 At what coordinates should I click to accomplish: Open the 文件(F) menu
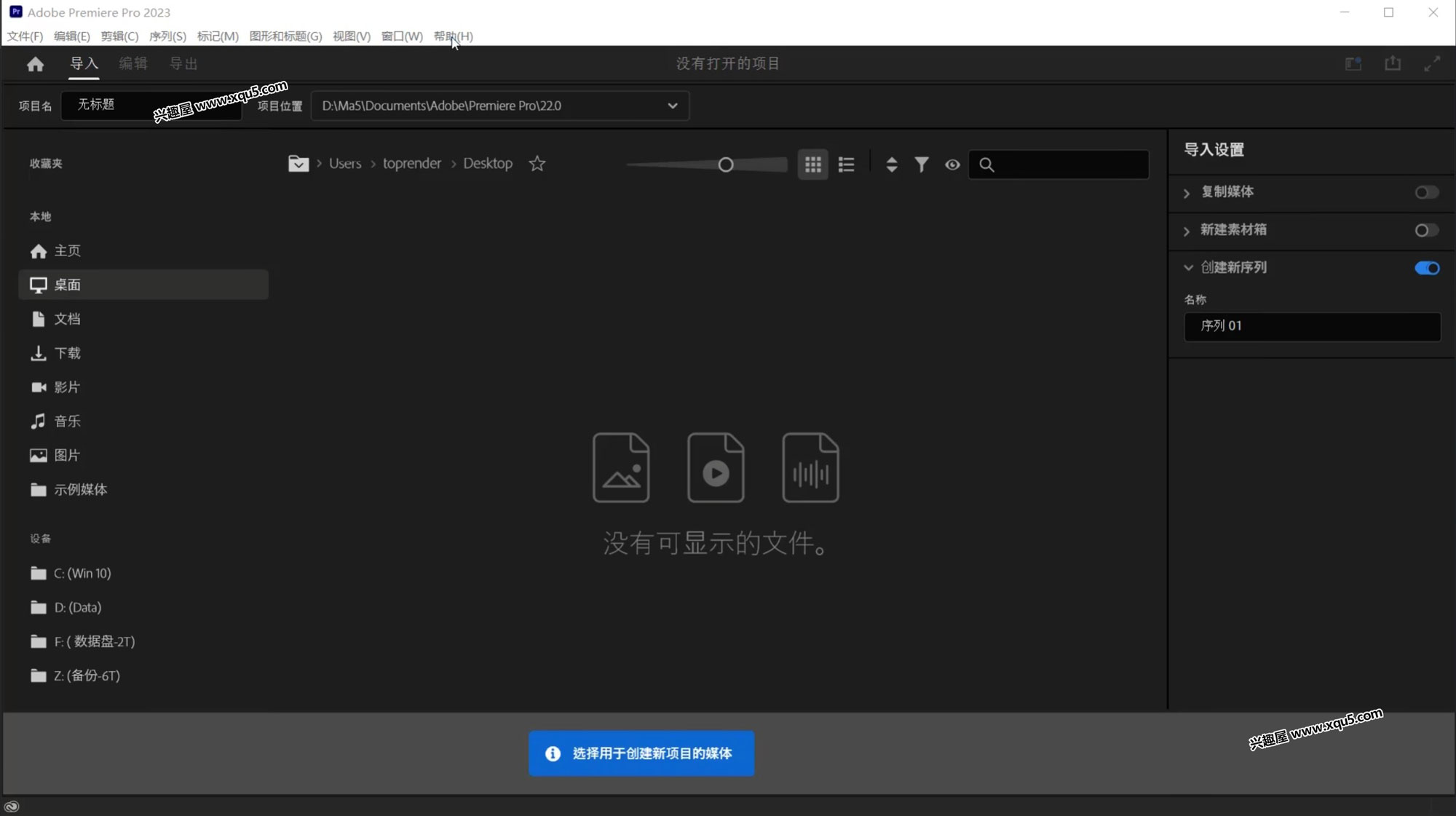click(25, 36)
